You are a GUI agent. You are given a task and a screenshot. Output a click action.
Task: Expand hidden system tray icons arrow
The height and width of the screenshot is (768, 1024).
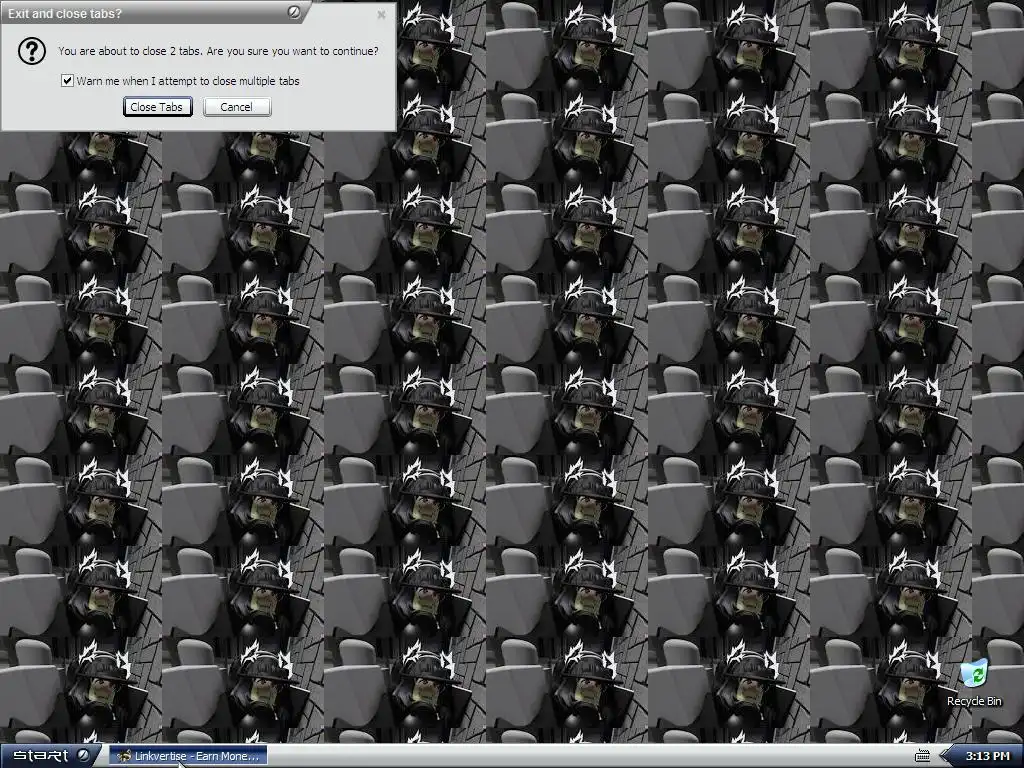[945, 756]
